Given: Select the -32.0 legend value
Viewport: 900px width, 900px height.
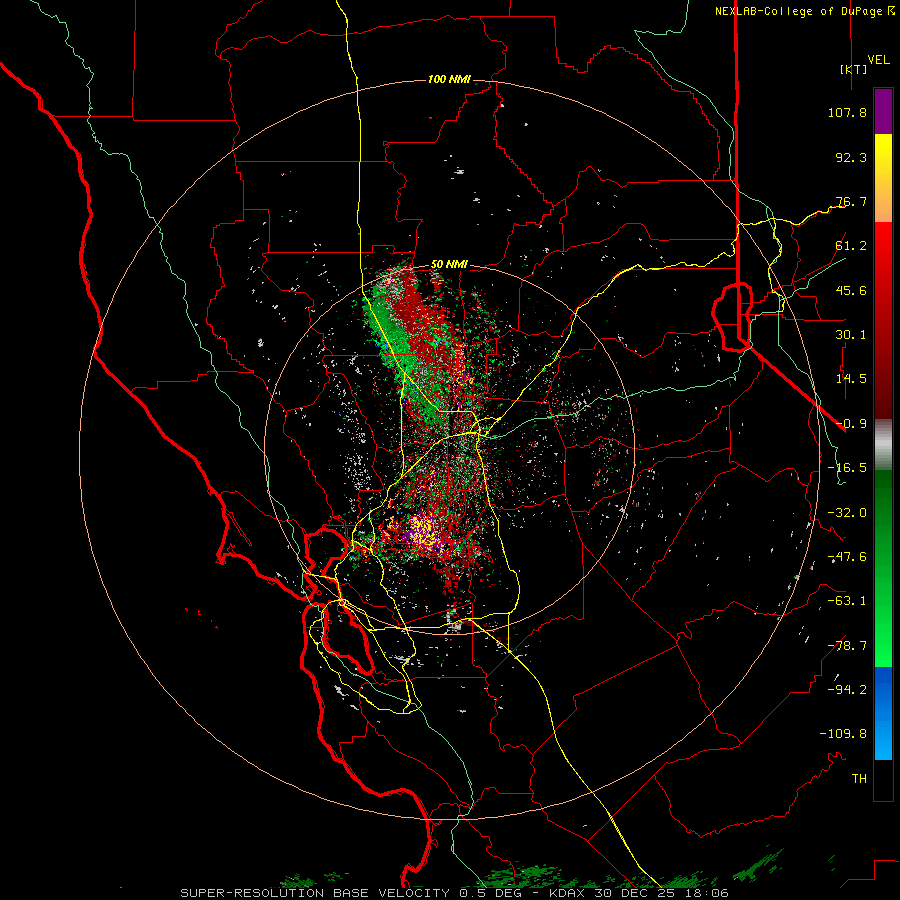Looking at the screenshot, I should [847, 513].
